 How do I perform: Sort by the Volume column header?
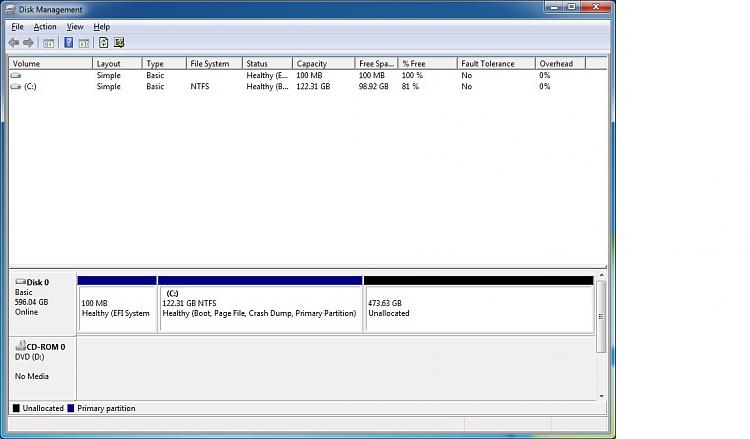50,64
